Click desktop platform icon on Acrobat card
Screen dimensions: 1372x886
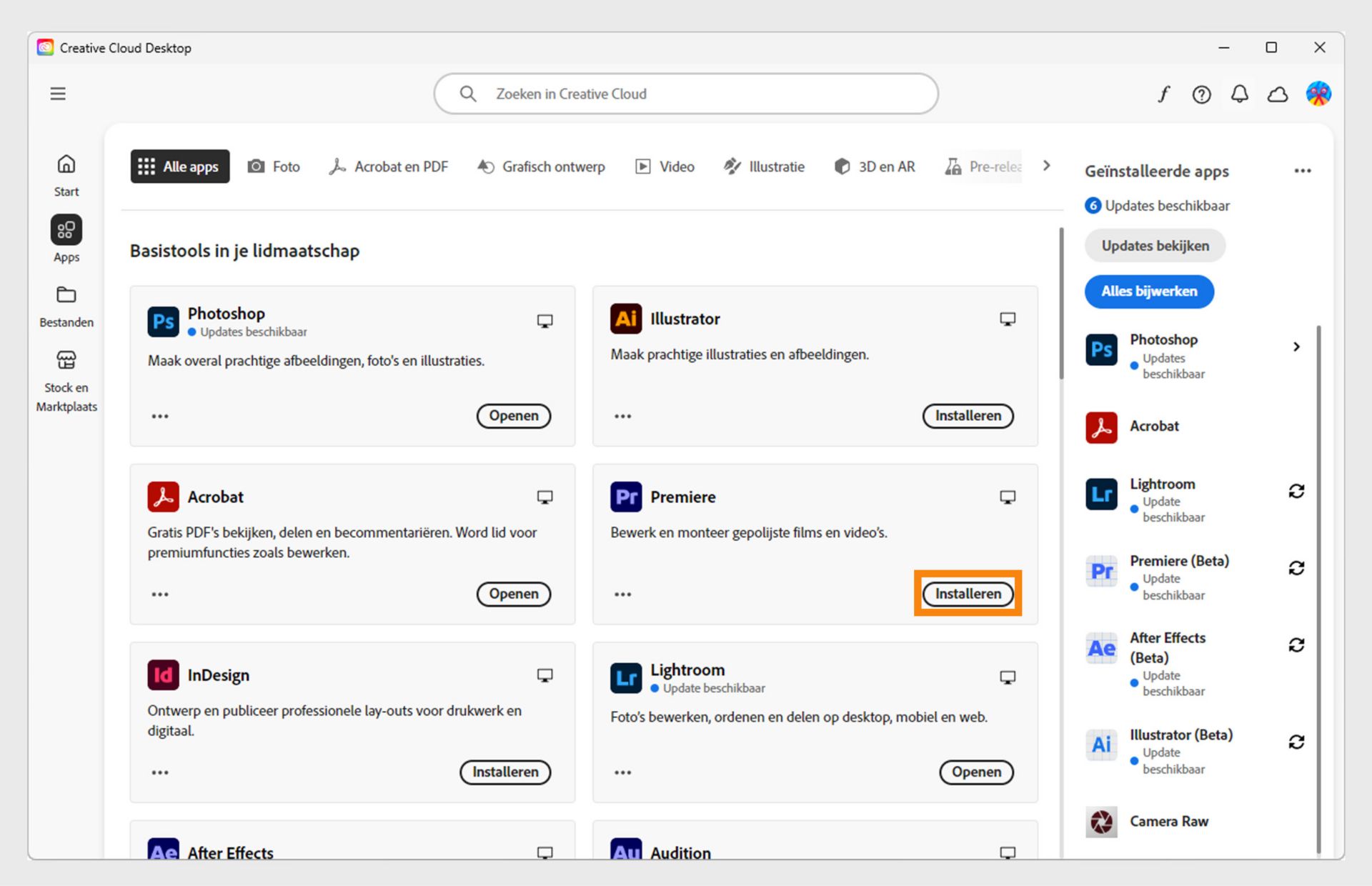pos(545,497)
